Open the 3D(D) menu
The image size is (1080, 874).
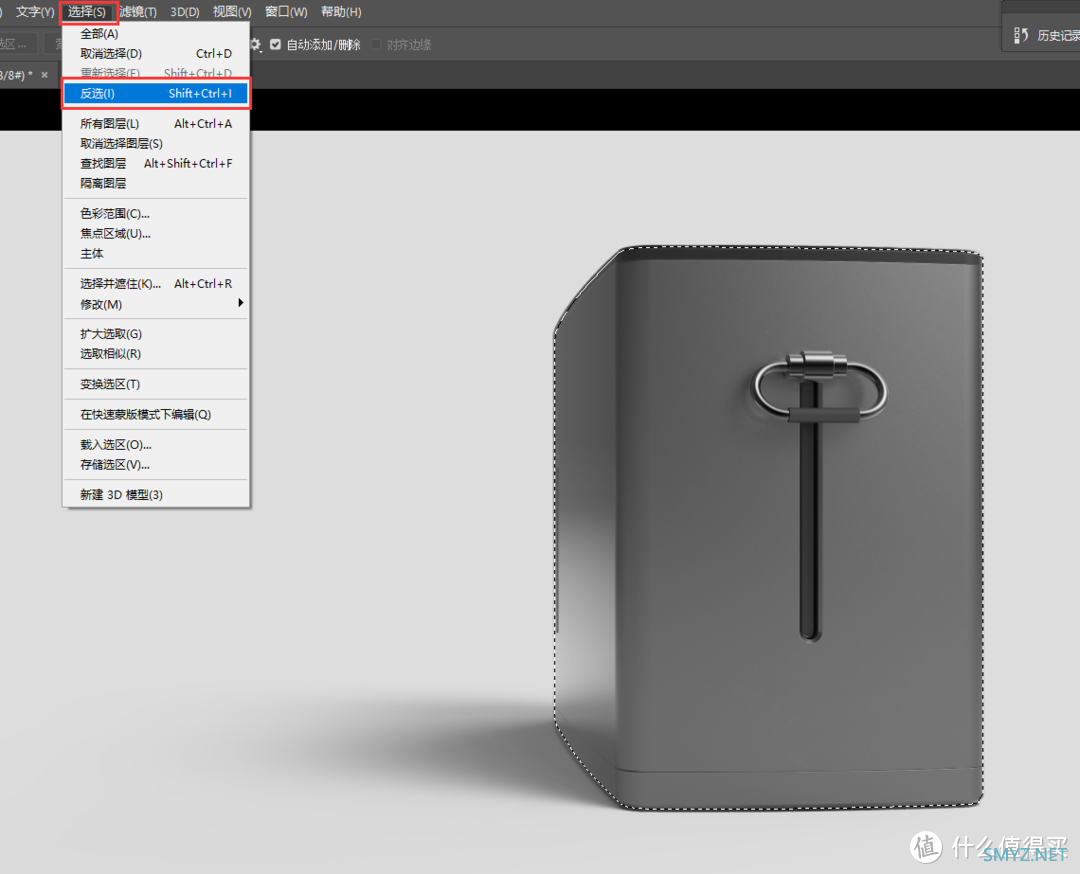click(185, 12)
